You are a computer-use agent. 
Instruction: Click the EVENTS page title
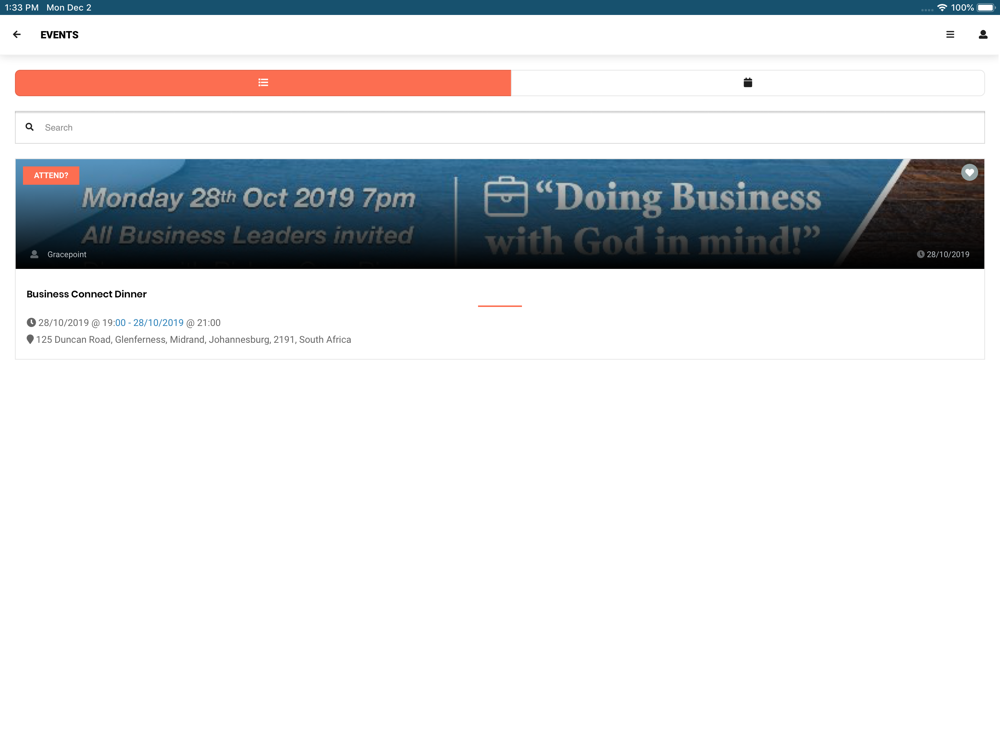click(59, 35)
